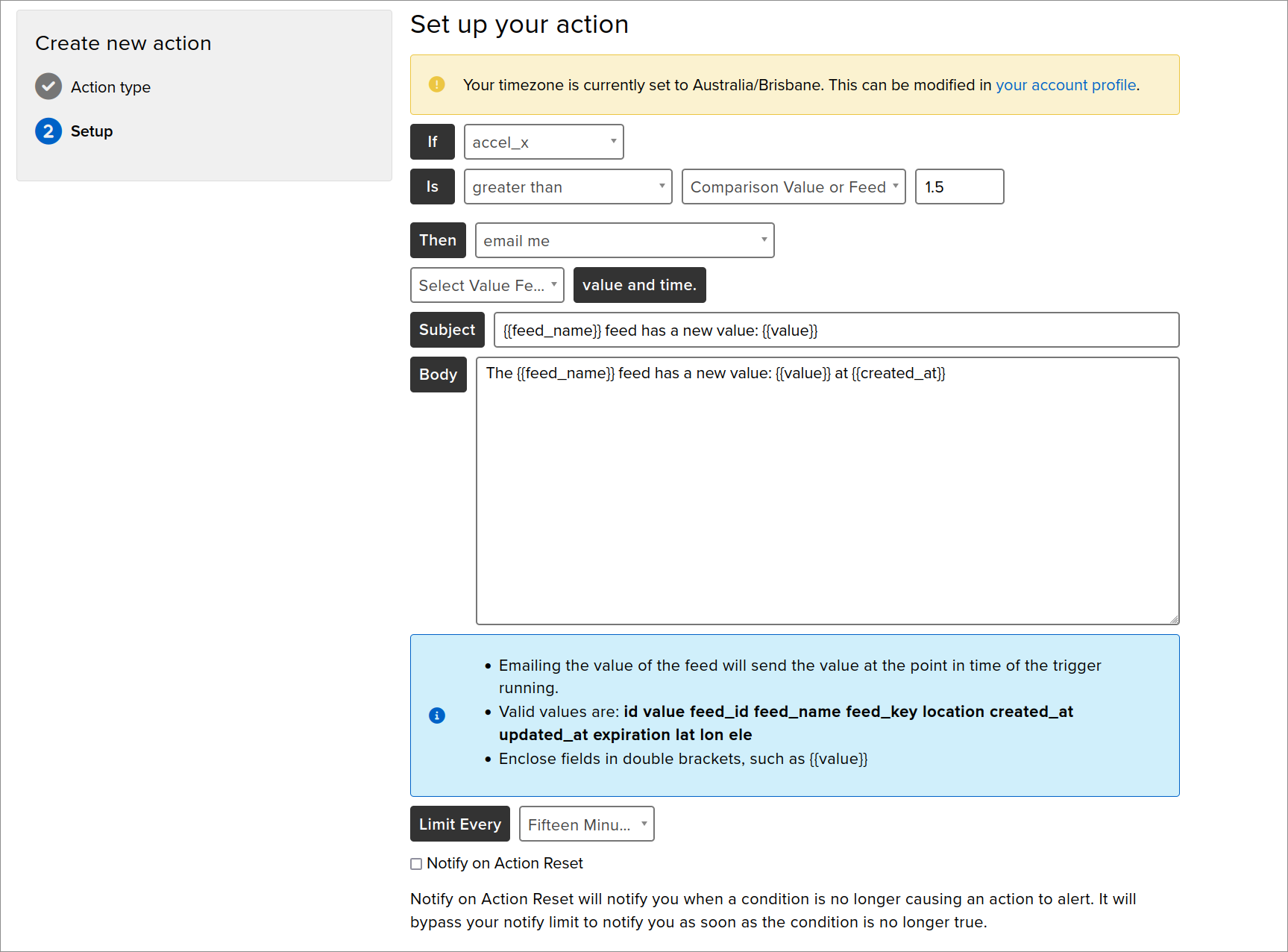The width and height of the screenshot is (1288, 952).
Task: Click the 'value and time.' label
Action: click(640, 285)
